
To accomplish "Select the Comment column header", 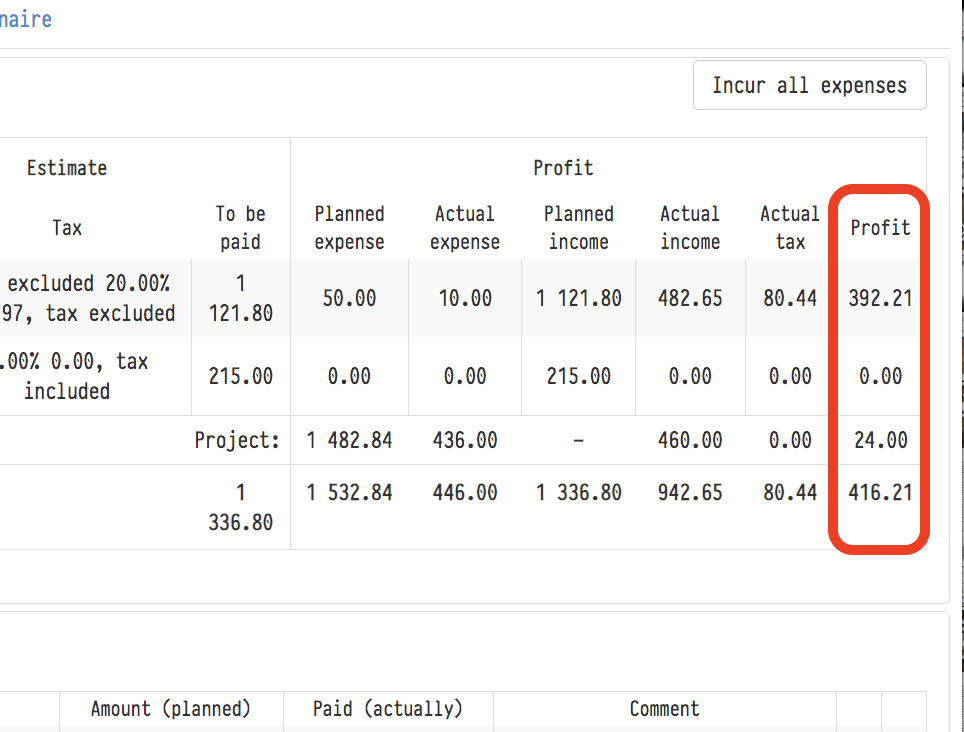I will click(x=664, y=709).
